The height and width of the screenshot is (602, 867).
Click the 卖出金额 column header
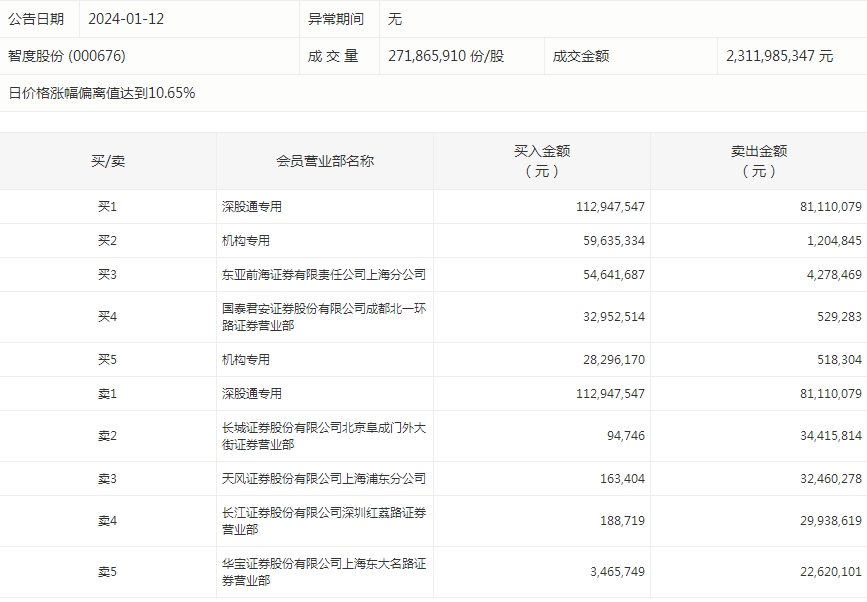point(759,161)
